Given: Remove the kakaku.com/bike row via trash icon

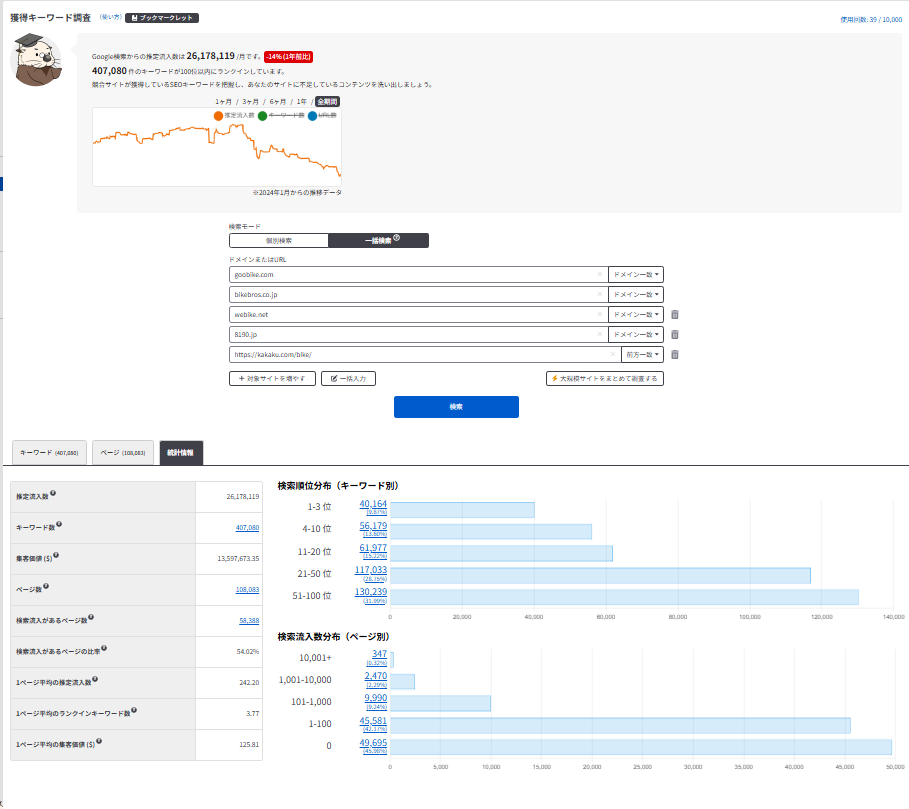Looking at the screenshot, I should (x=675, y=354).
